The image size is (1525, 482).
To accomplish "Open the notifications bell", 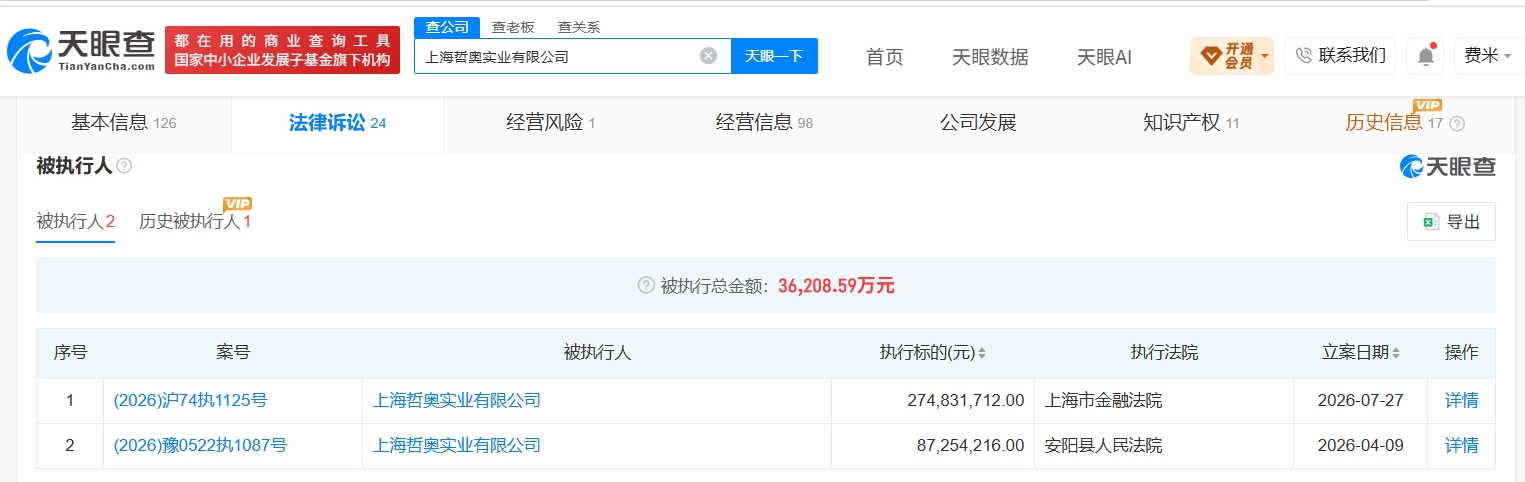I will (1425, 56).
